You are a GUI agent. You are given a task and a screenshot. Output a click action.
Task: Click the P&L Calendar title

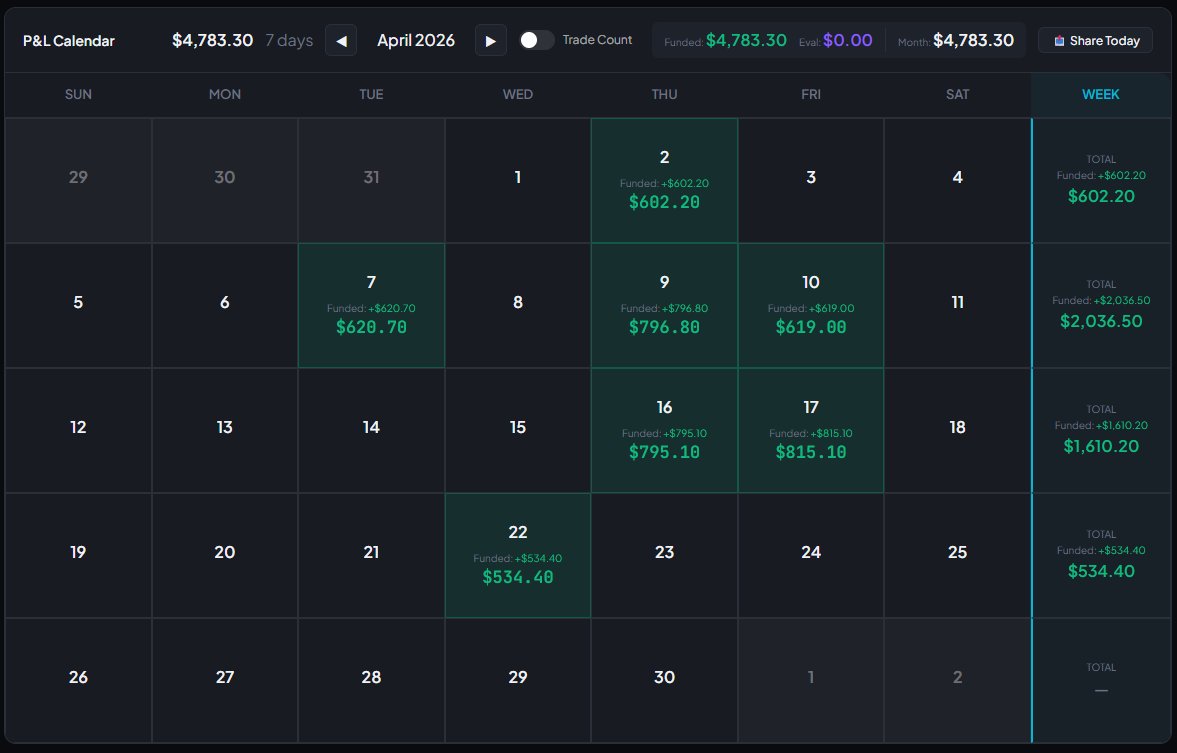69,41
